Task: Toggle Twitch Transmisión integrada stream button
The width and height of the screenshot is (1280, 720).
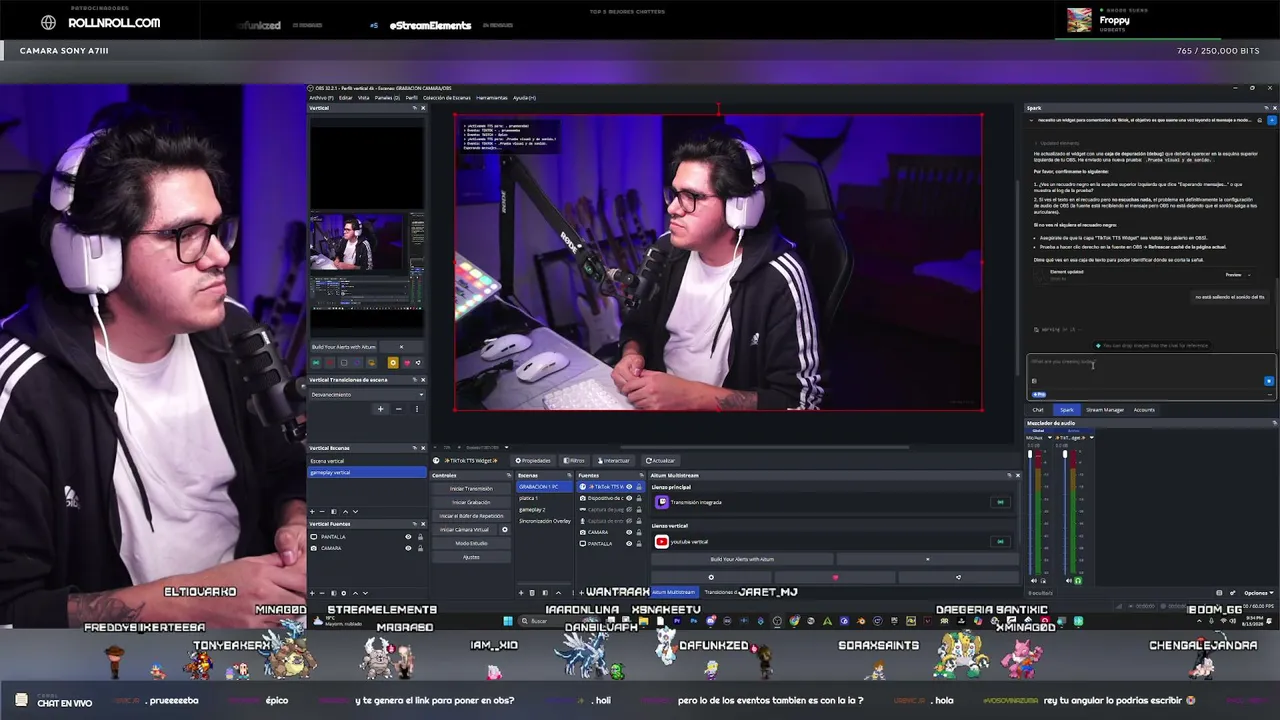Action: [x=999, y=502]
